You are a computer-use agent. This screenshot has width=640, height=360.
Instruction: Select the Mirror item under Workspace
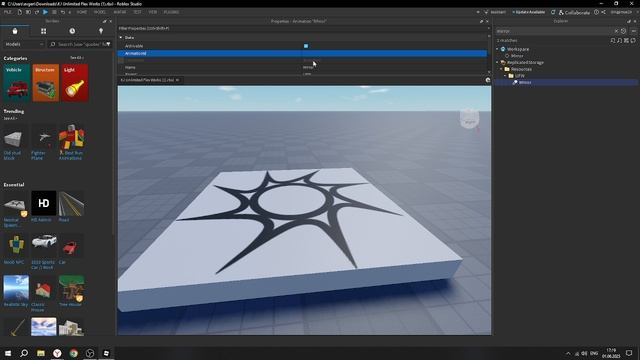click(517, 56)
